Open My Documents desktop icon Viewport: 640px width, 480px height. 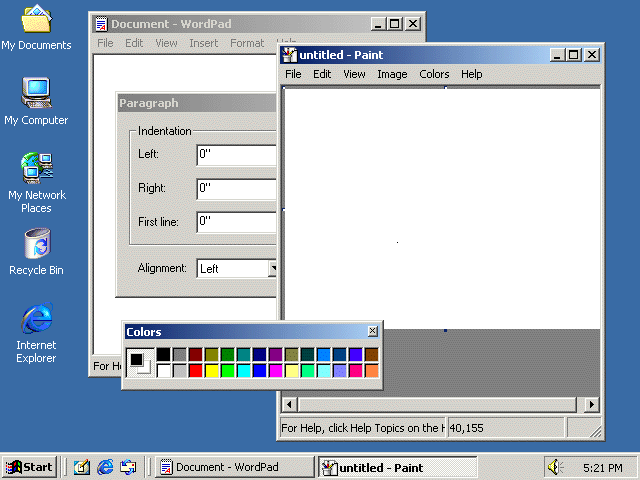click(x=36, y=28)
